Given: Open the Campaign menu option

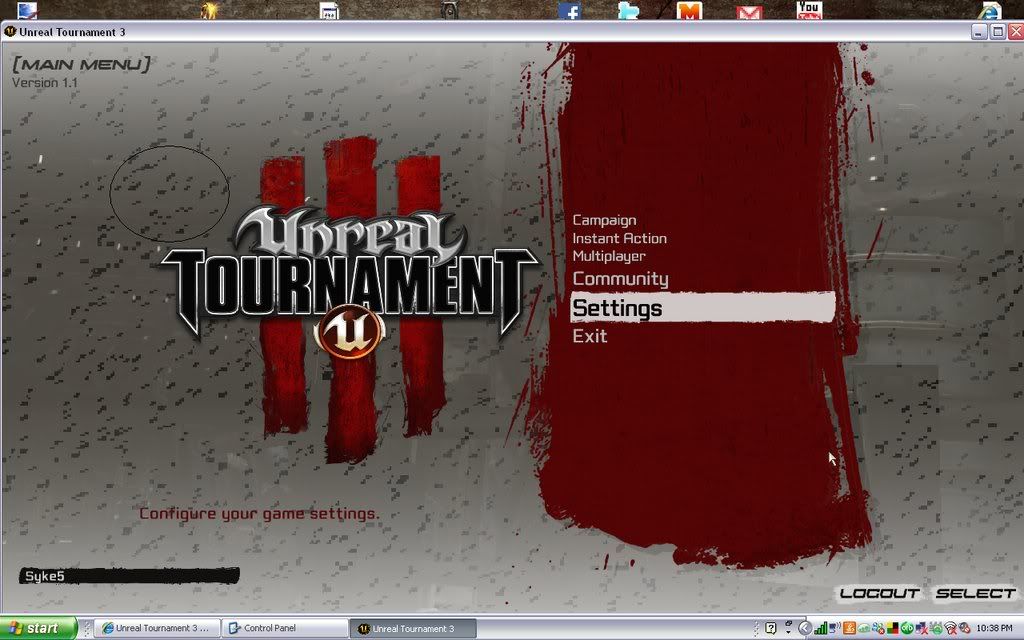Looking at the screenshot, I should coord(604,220).
